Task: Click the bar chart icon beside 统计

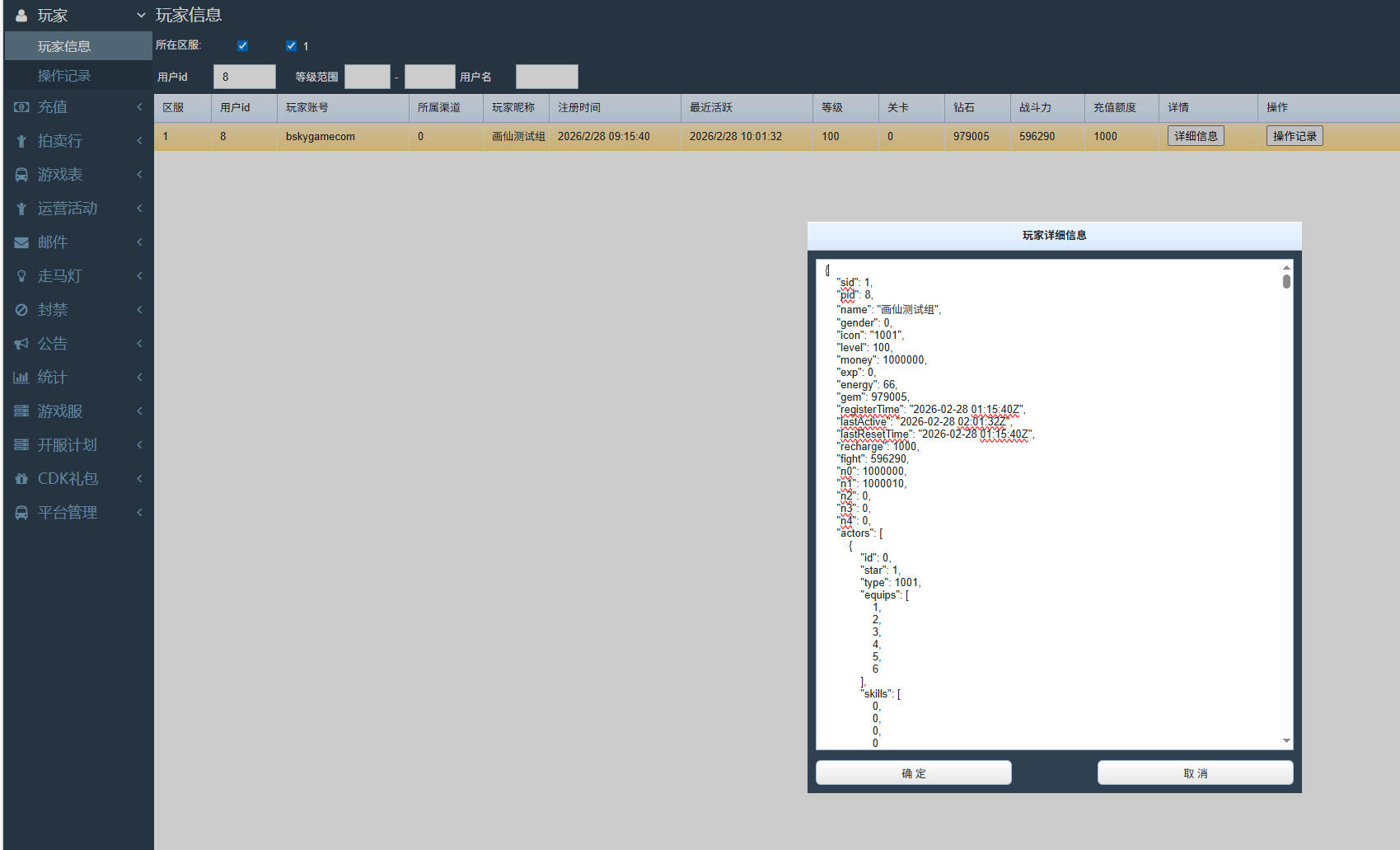Action: (21, 378)
